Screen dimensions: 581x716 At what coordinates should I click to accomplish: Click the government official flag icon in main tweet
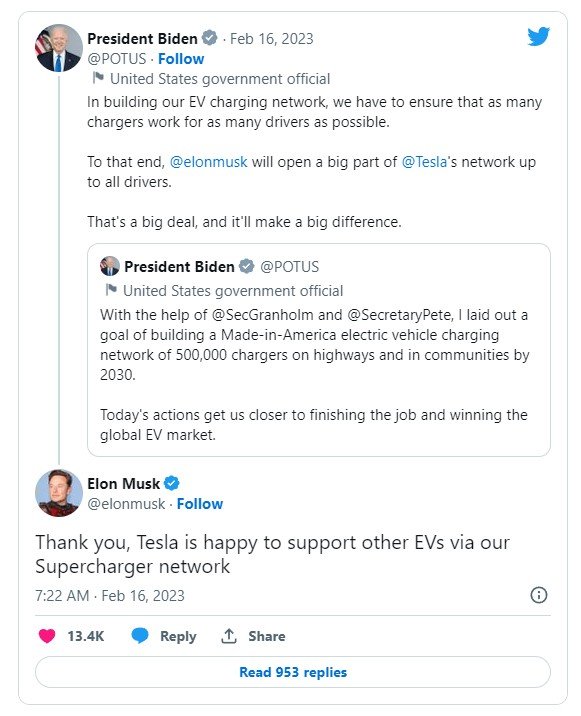97,78
